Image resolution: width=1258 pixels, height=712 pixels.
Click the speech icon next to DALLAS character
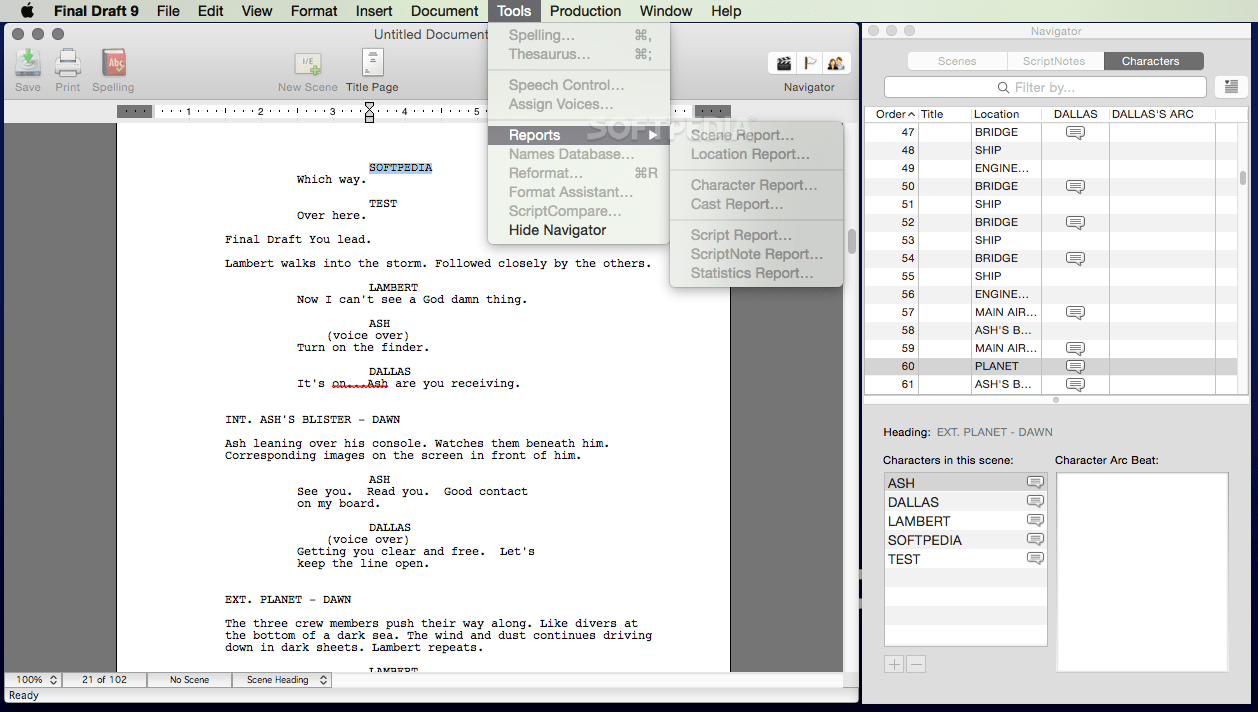click(1035, 502)
